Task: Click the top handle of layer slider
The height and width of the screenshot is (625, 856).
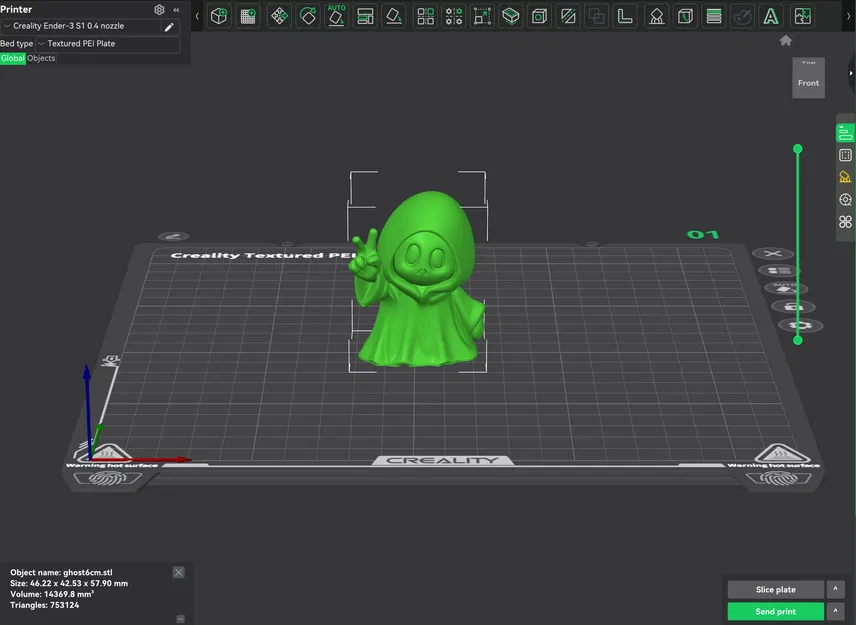Action: [x=798, y=149]
